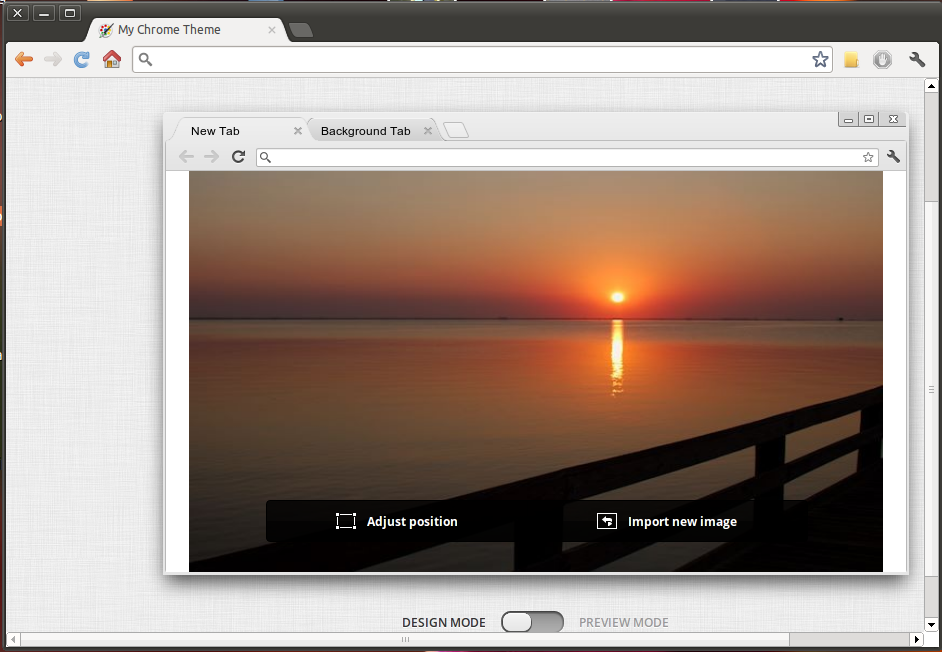The image size is (942, 652).
Task: Click the horizontal scrollbar thumb
Action: click(x=405, y=639)
